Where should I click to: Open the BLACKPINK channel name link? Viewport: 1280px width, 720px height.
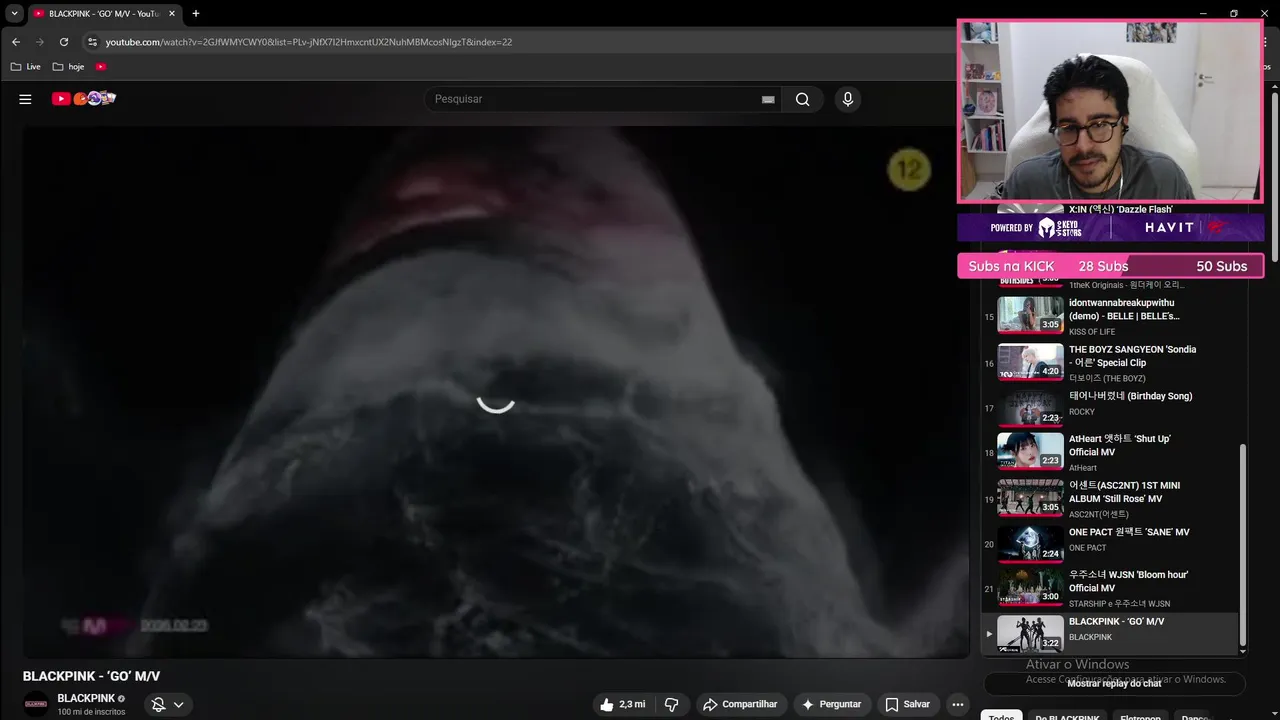pos(86,698)
